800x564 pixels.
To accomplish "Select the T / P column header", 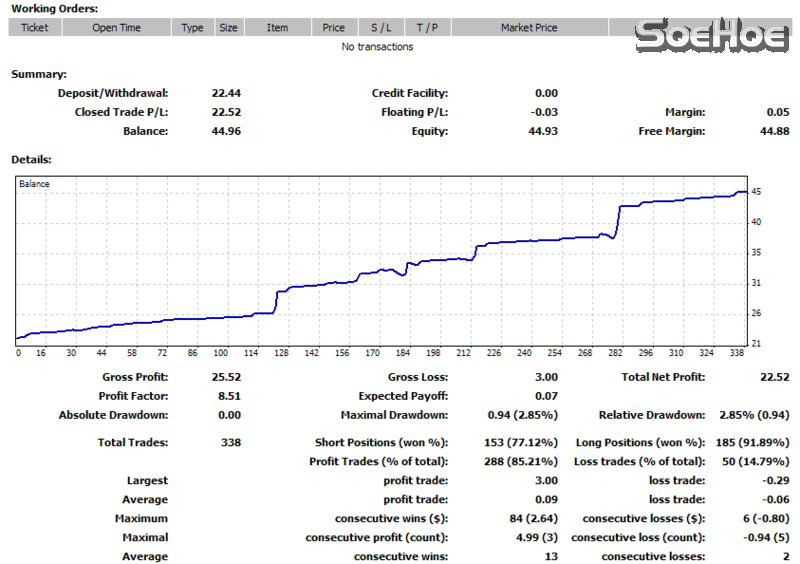I will 427,28.
